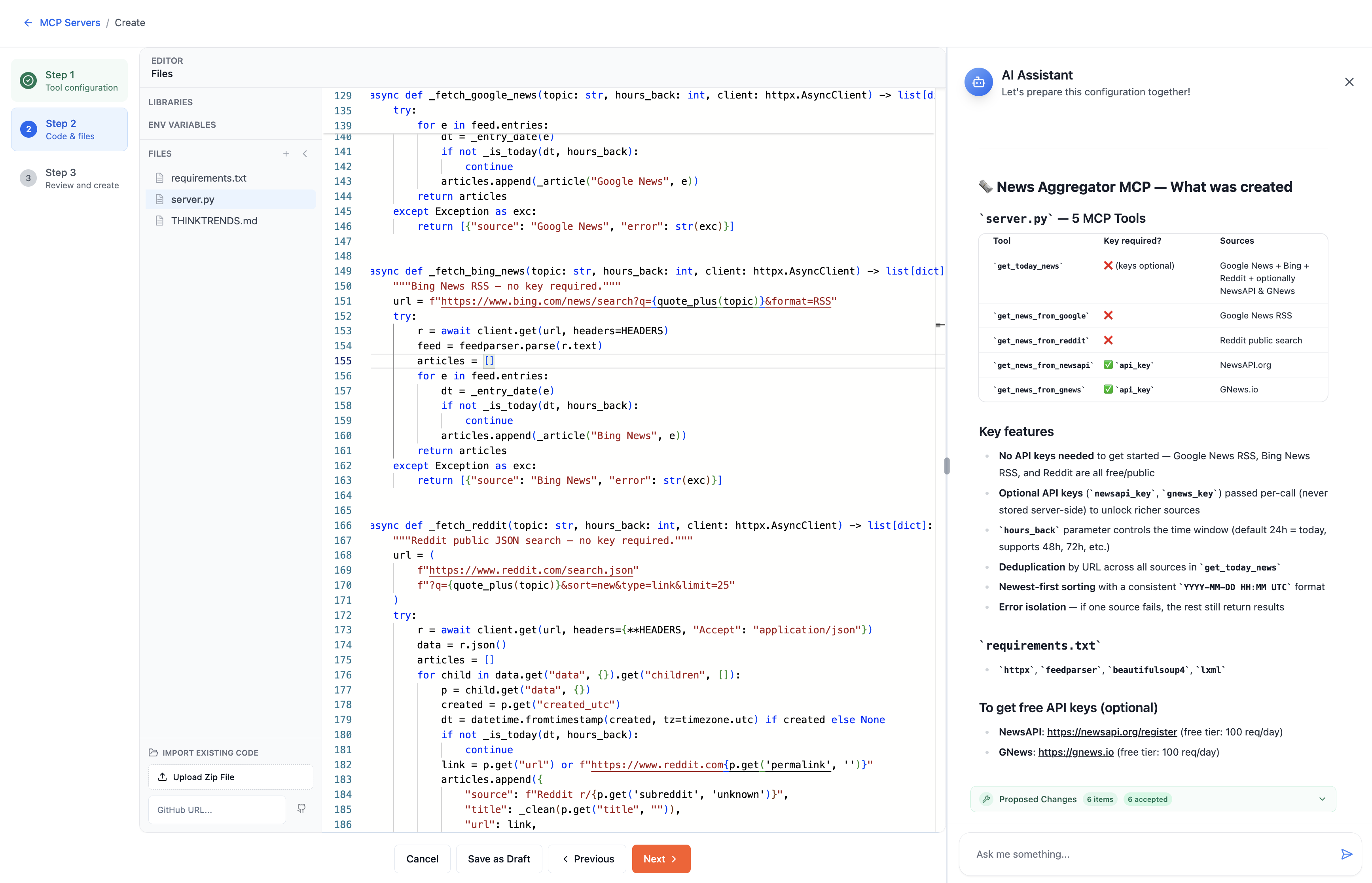Send message with the paper plane icon
The width and height of the screenshot is (1372, 883).
click(x=1347, y=855)
